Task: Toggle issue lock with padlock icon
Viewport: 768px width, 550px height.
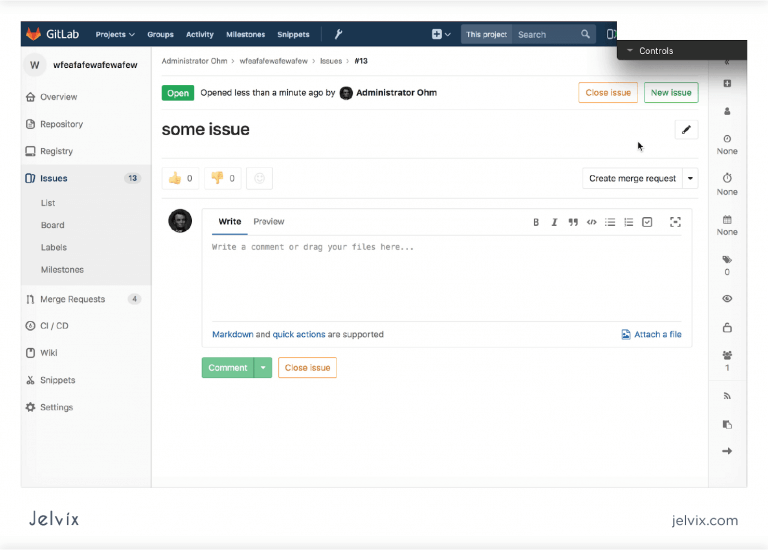Action: (727, 327)
